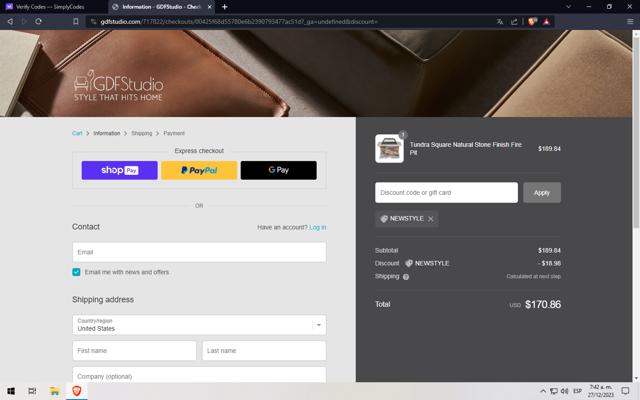
Task: Open the taskbar clock and date
Action: pyautogui.click(x=601, y=391)
